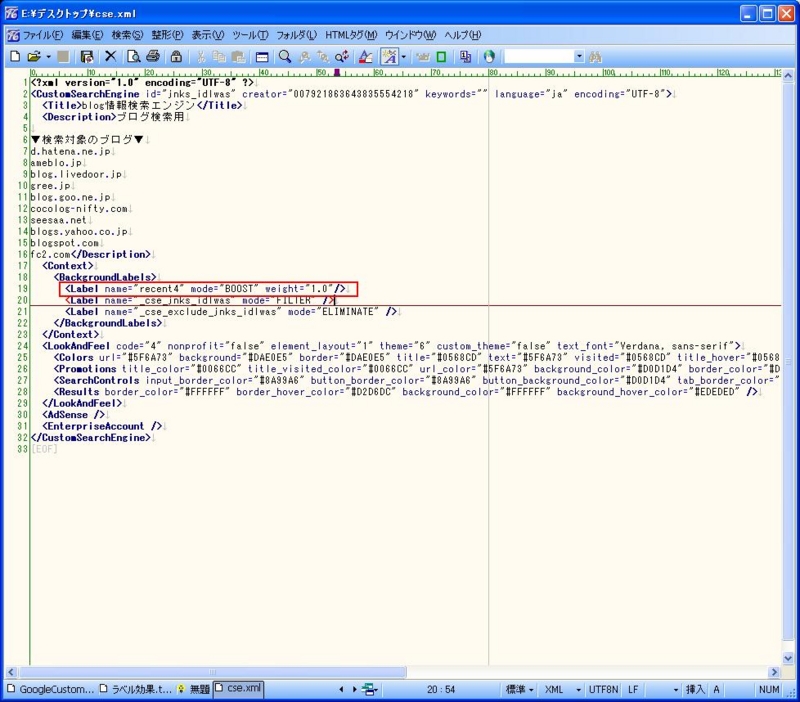Screen dimensions: 800x702
Task: Click the vertical scrollbar up arrow
Action: coord(788,76)
